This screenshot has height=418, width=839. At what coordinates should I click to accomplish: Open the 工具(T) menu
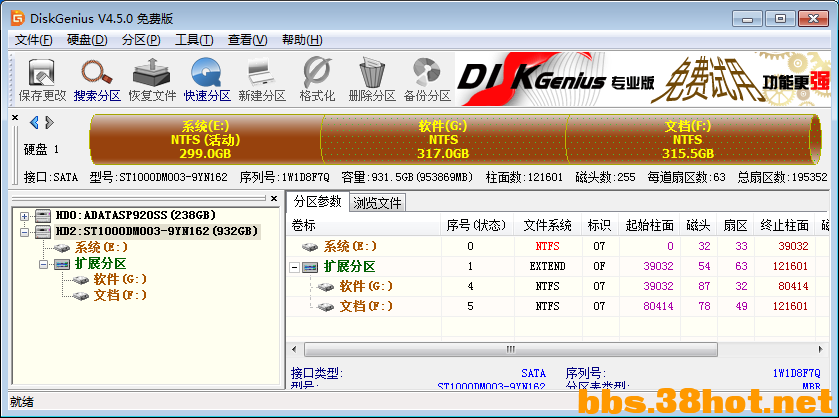coord(194,40)
